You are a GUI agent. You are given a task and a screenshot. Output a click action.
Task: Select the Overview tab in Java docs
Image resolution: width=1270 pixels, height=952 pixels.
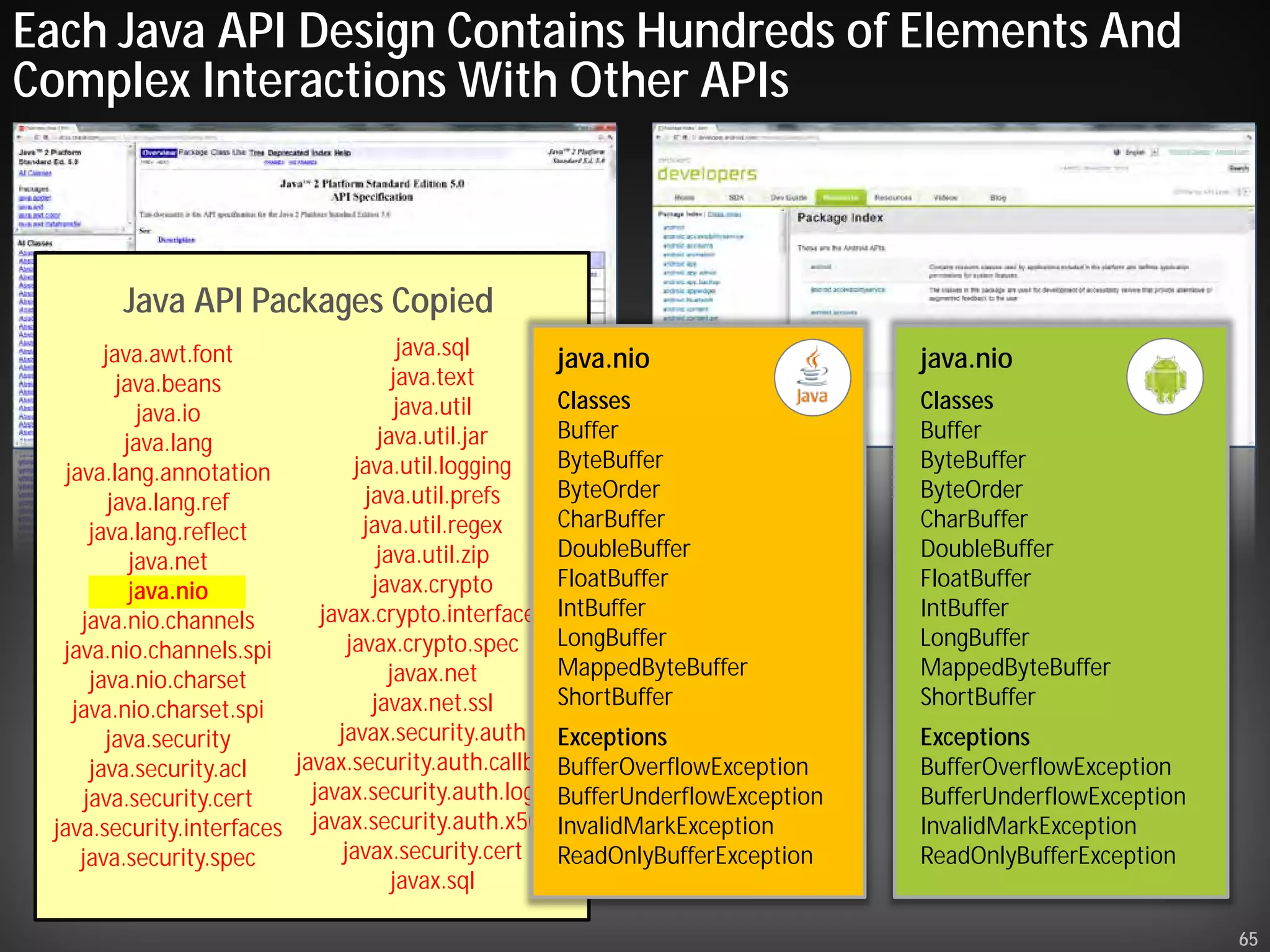coord(159,152)
